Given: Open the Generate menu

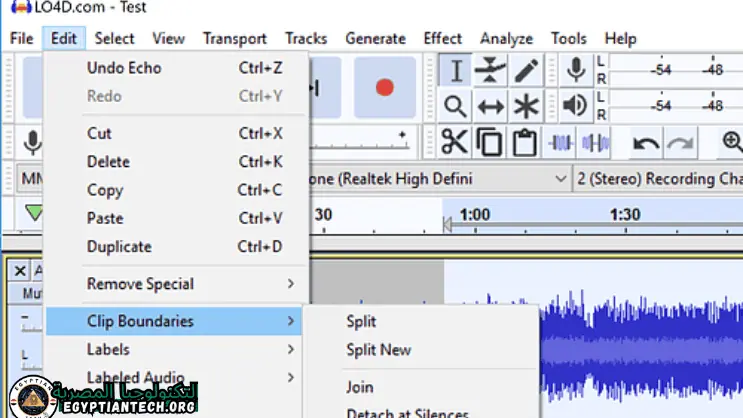Looking at the screenshot, I should pos(375,38).
